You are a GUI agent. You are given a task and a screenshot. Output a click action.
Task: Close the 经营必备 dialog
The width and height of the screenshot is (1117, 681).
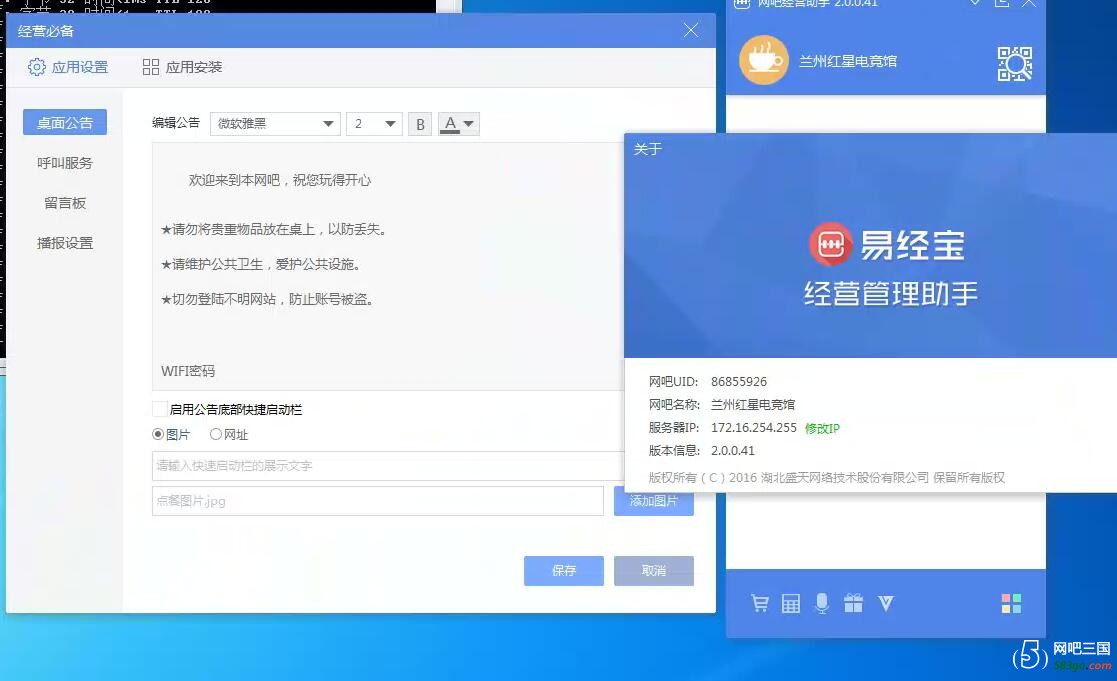coord(691,30)
